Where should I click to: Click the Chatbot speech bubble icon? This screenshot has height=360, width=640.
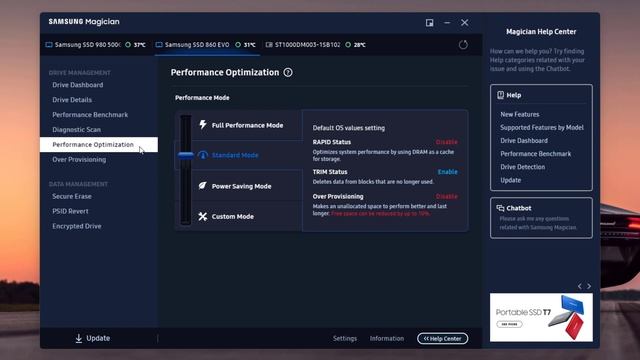click(x=500, y=208)
